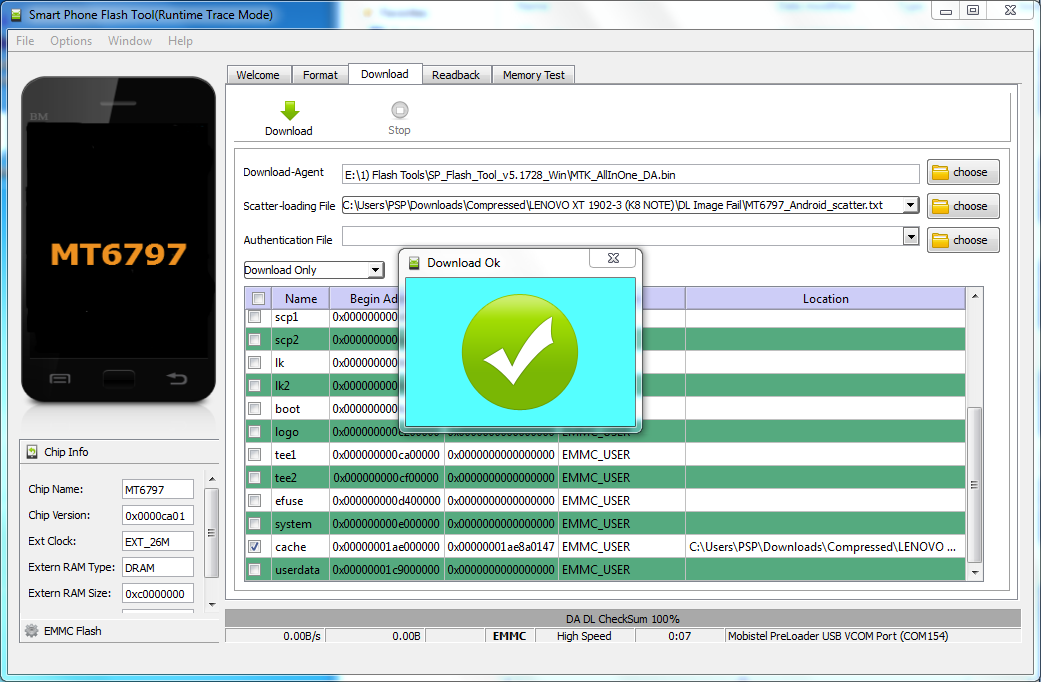Click the Extern RAM Size field
This screenshot has height=682, width=1041.
(158, 593)
